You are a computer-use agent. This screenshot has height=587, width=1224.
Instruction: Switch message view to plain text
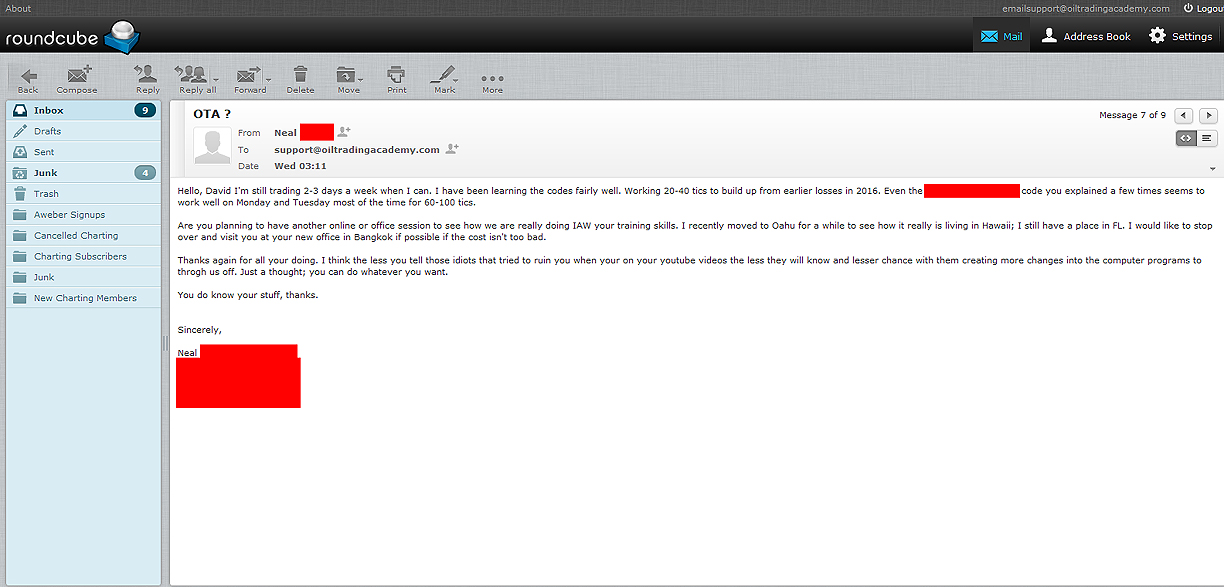pos(1207,138)
